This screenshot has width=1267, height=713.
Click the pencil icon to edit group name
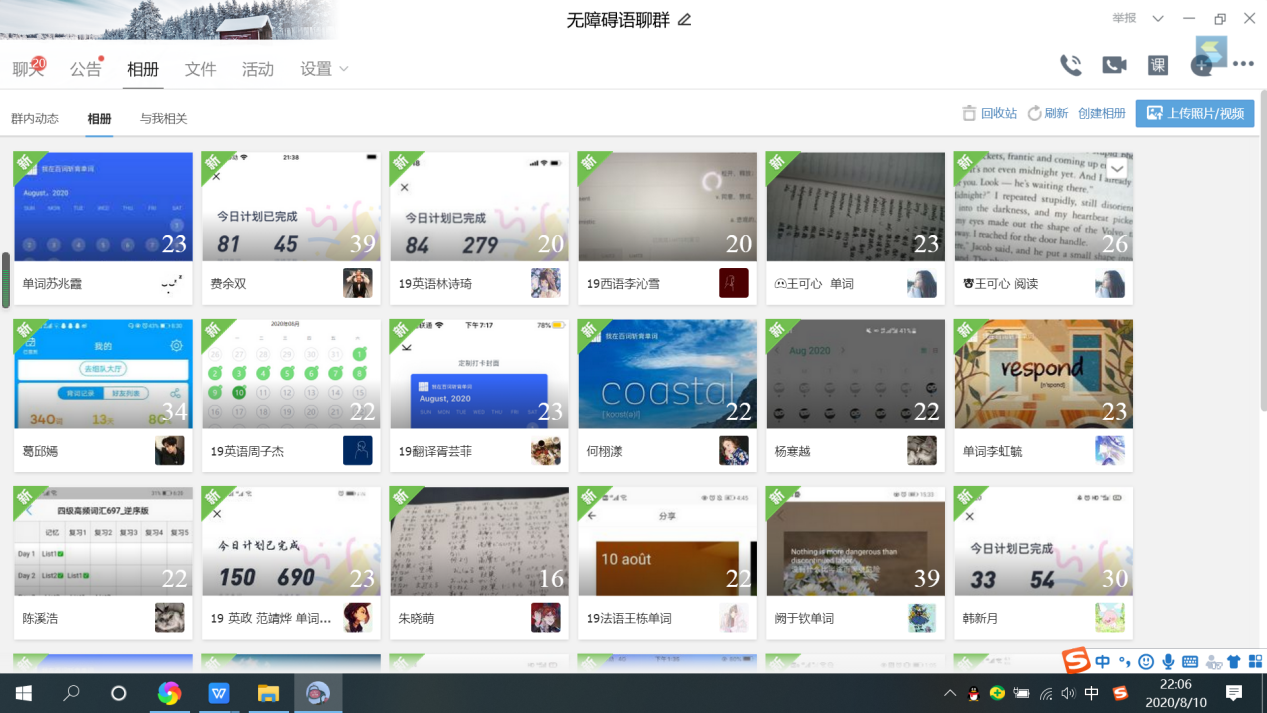[x=685, y=20]
